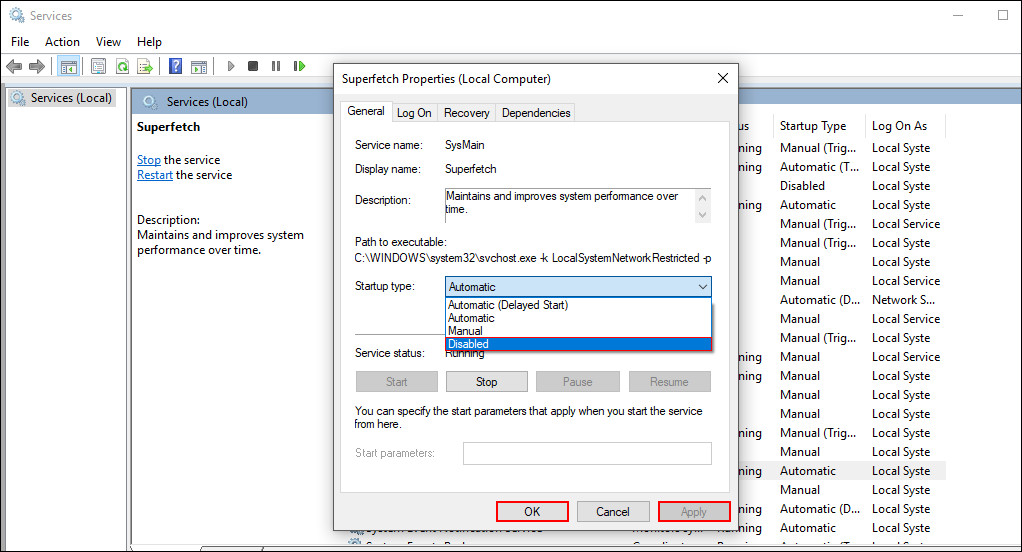Click the Disabled cell in services list
Image resolution: width=1022 pixels, height=552 pixels.
tap(802, 186)
